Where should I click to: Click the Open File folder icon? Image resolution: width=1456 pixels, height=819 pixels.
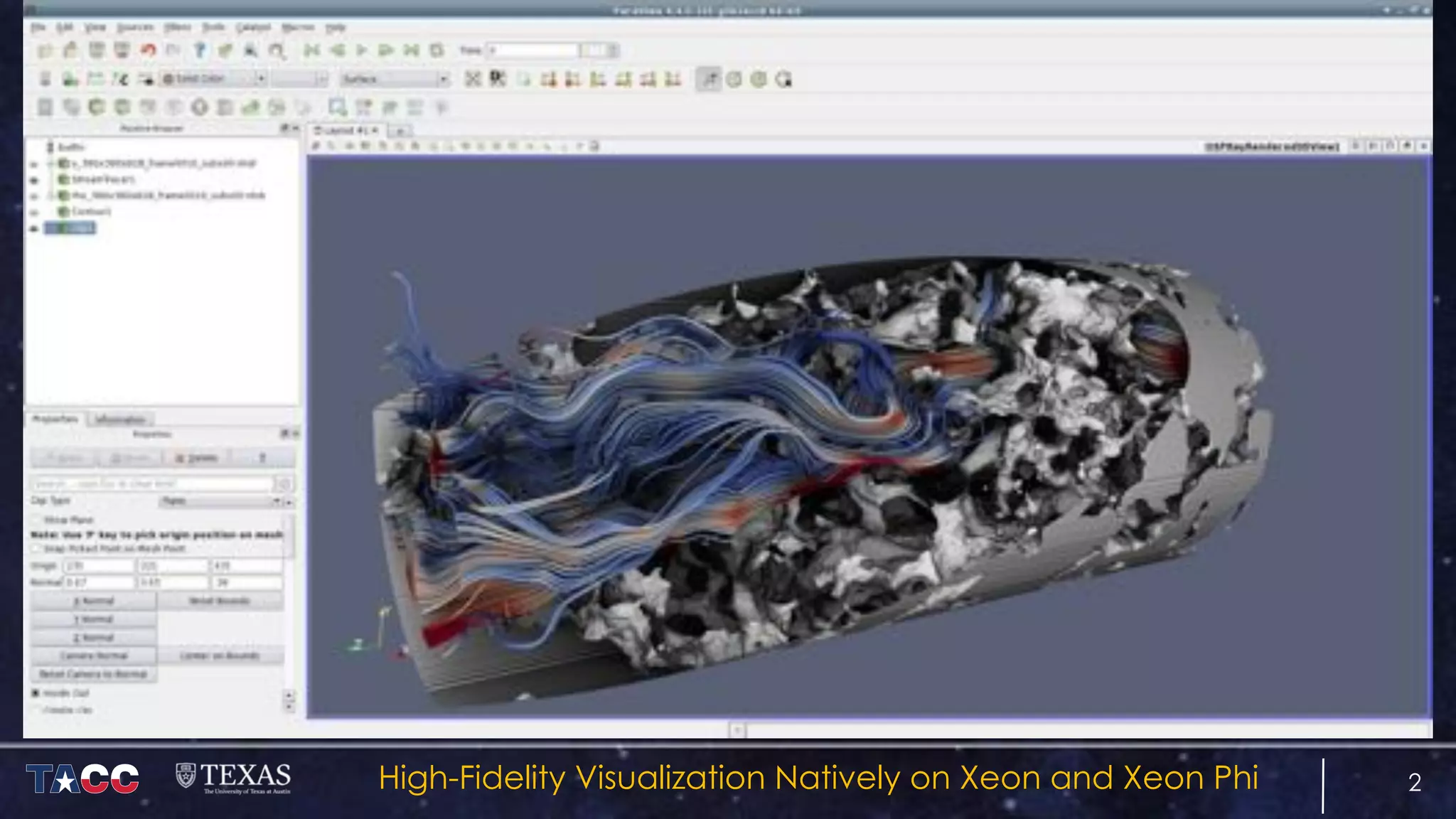pyautogui.click(x=45, y=50)
